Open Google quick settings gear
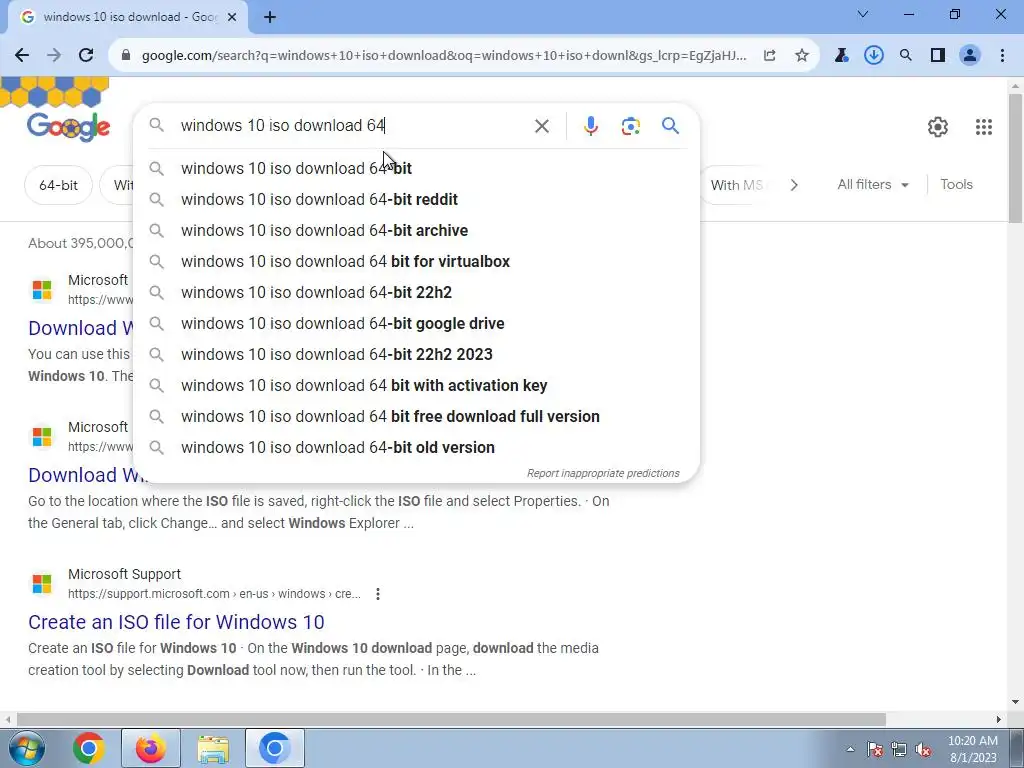Viewport: 1024px width, 768px height. point(938,127)
